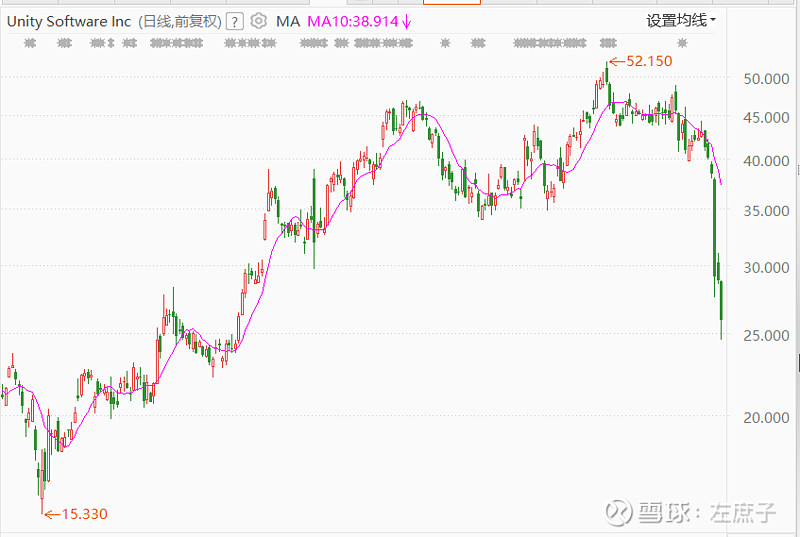Click the 40.000 price axis label
The height and width of the screenshot is (537, 800).
[766, 161]
